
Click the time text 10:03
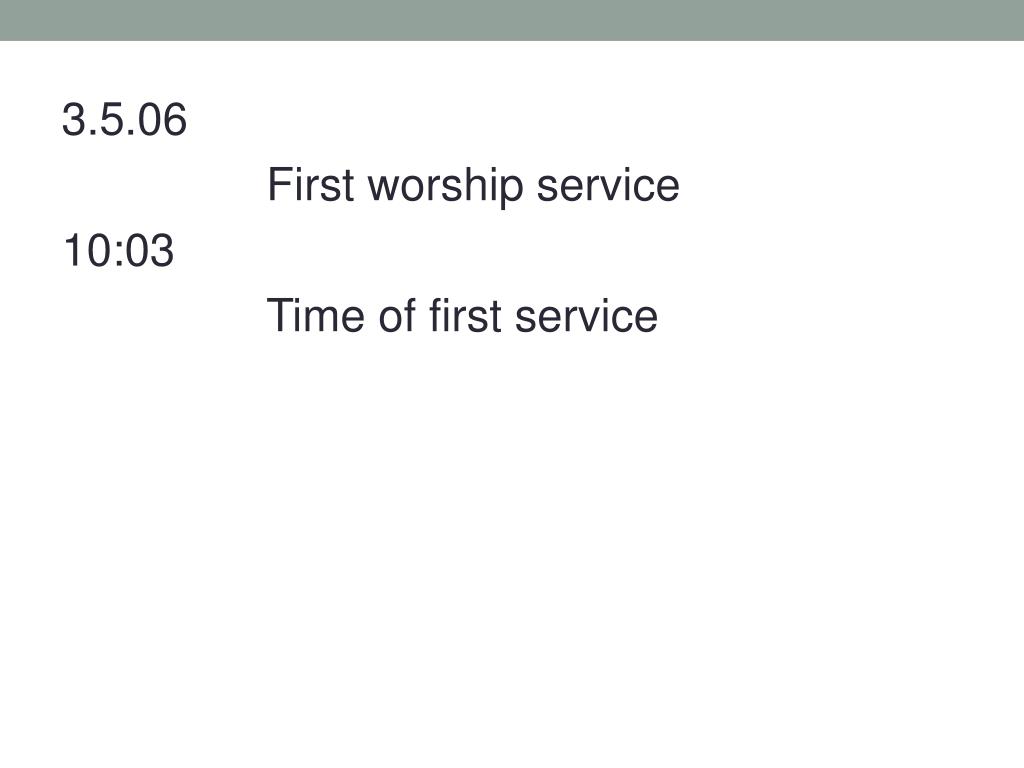118,250
